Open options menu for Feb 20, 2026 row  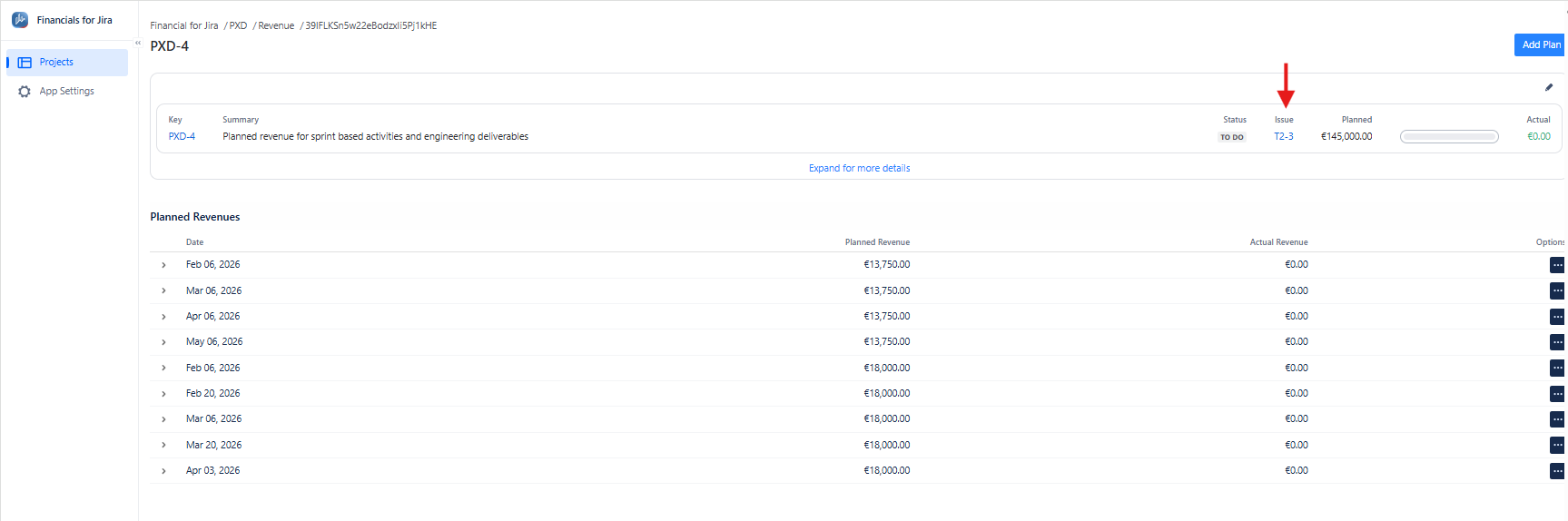coord(1557,394)
